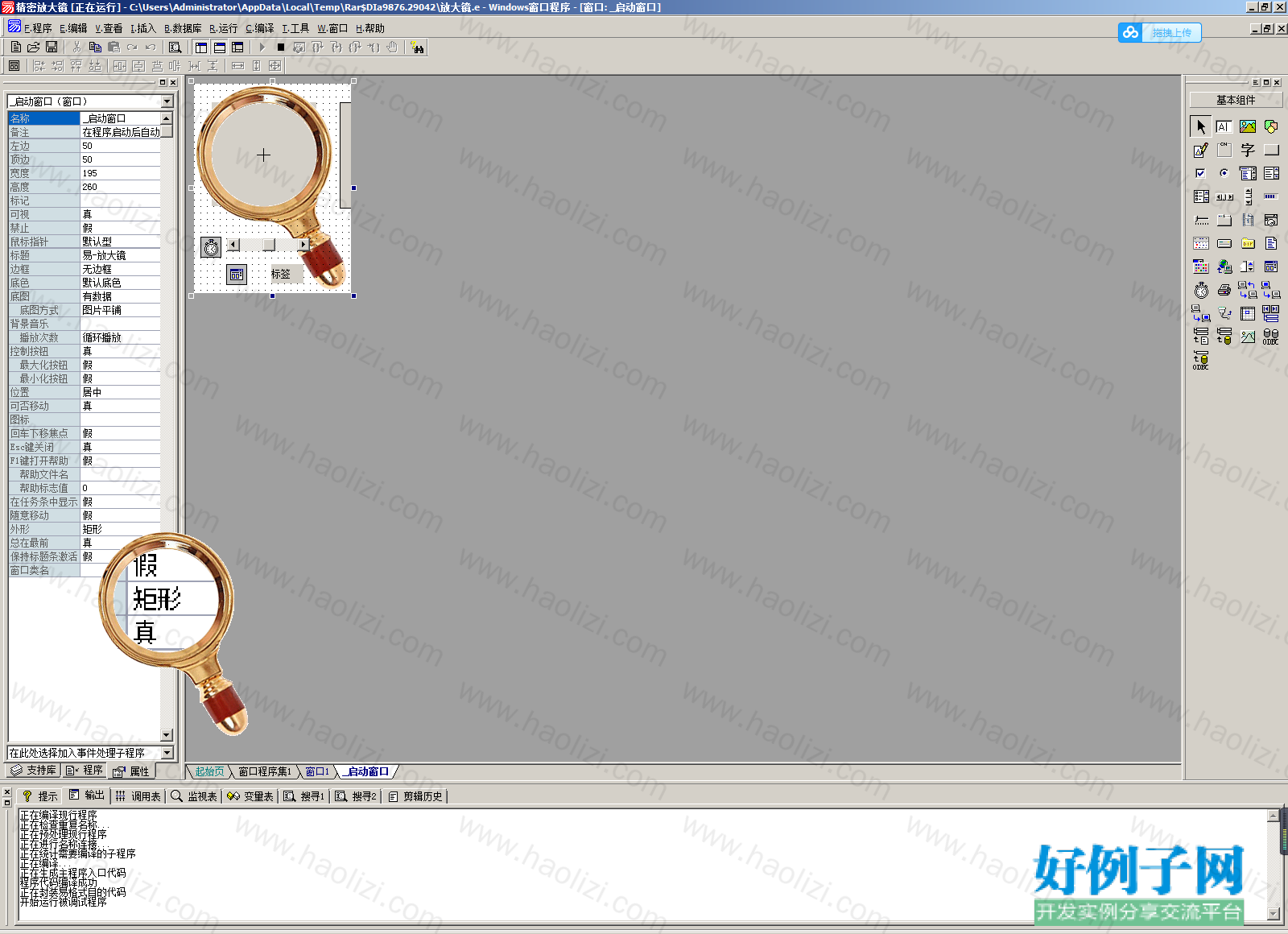Switch to the 剪辑历史 tab
The width and height of the screenshot is (1288, 934).
click(415, 796)
